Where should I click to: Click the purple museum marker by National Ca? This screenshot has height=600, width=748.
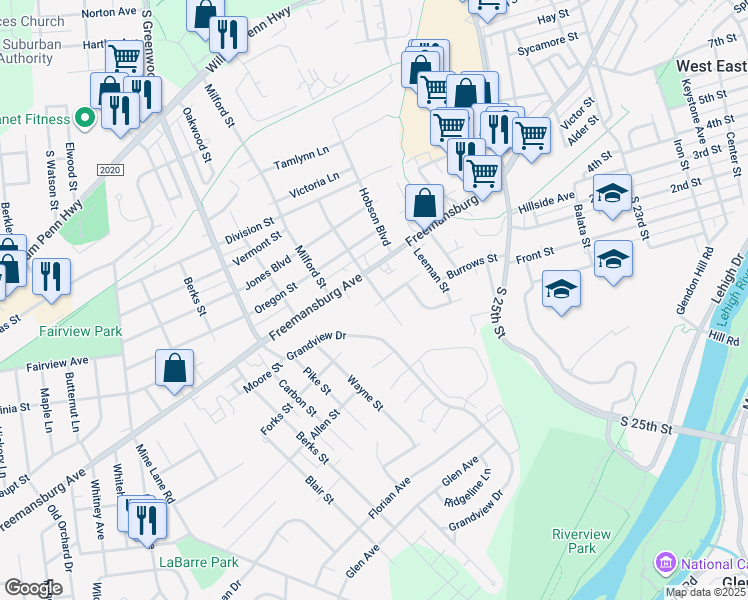[663, 563]
